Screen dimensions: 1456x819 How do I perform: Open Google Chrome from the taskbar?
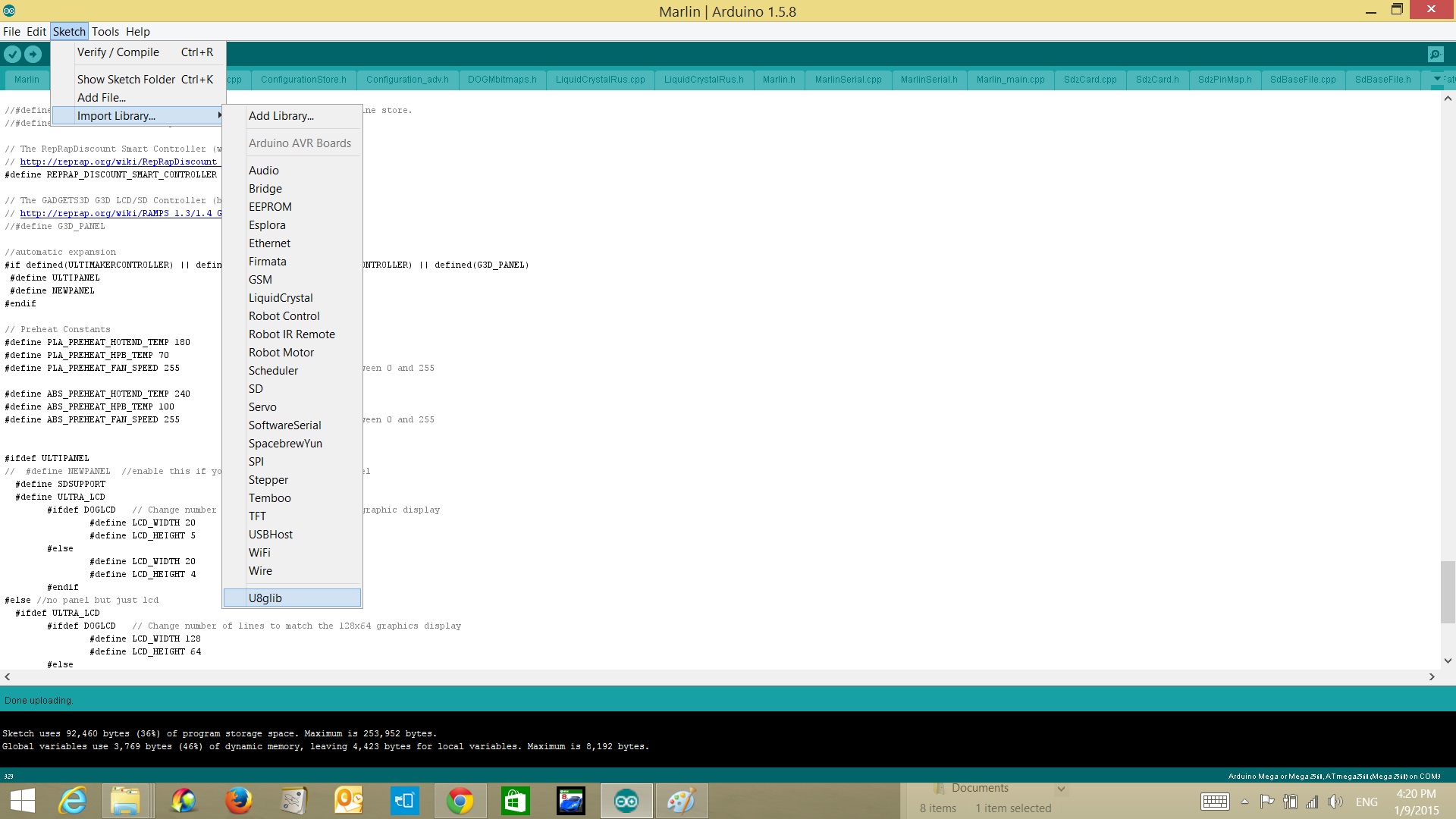(x=460, y=801)
